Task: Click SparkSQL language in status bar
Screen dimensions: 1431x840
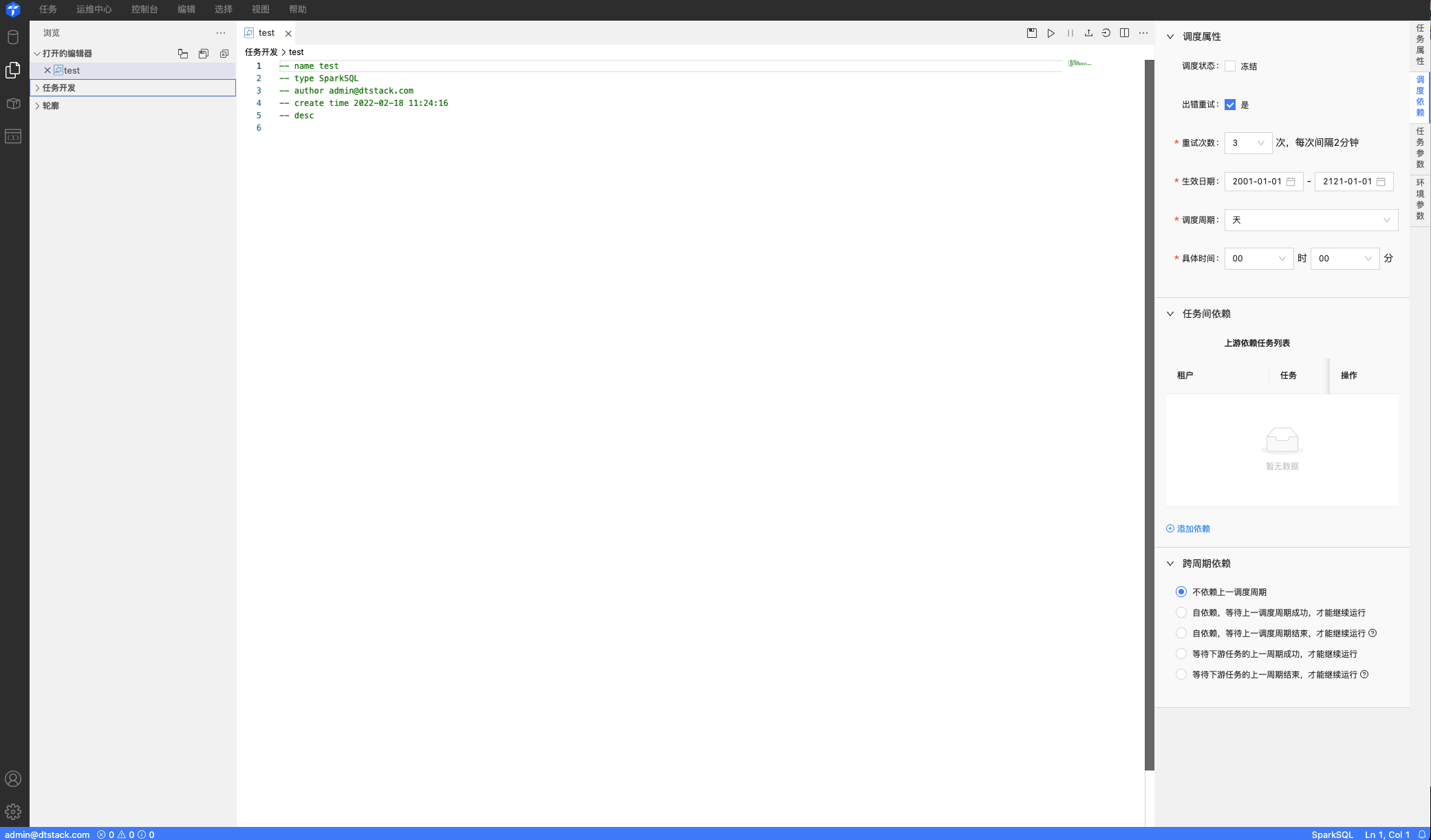Action: pyautogui.click(x=1332, y=834)
